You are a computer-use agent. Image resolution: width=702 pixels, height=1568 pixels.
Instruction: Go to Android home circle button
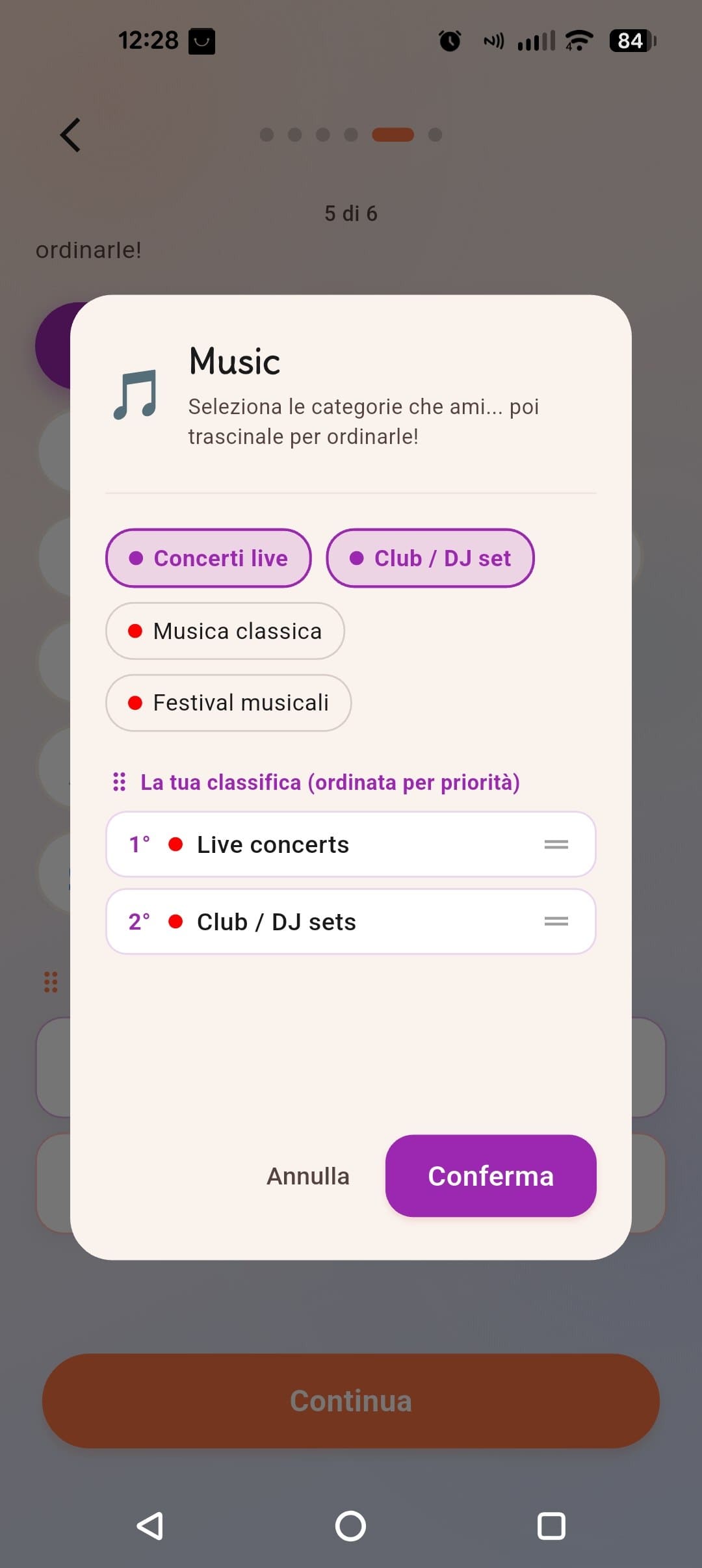pos(350,1526)
